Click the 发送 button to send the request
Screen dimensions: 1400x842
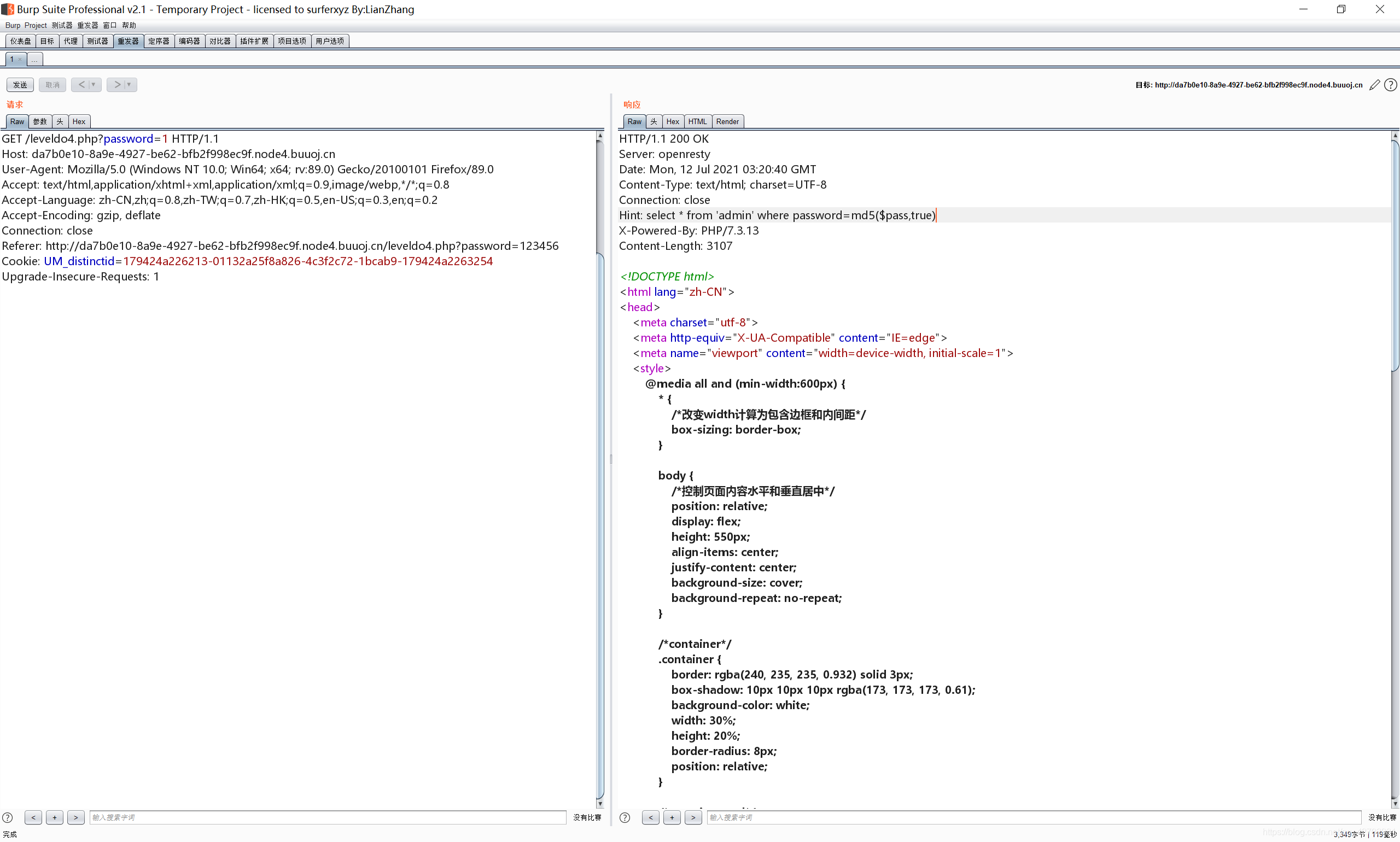click(x=19, y=84)
